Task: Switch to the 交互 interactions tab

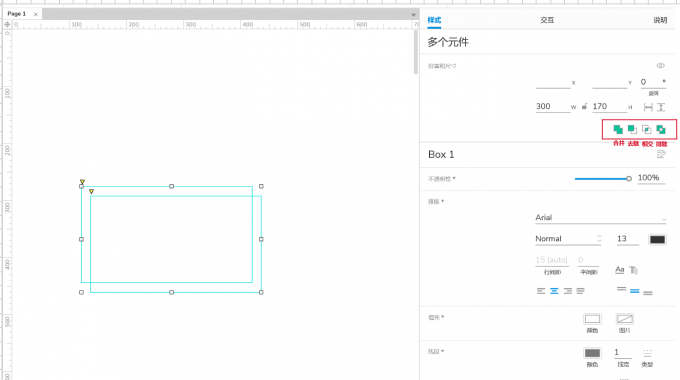Action: pos(547,20)
